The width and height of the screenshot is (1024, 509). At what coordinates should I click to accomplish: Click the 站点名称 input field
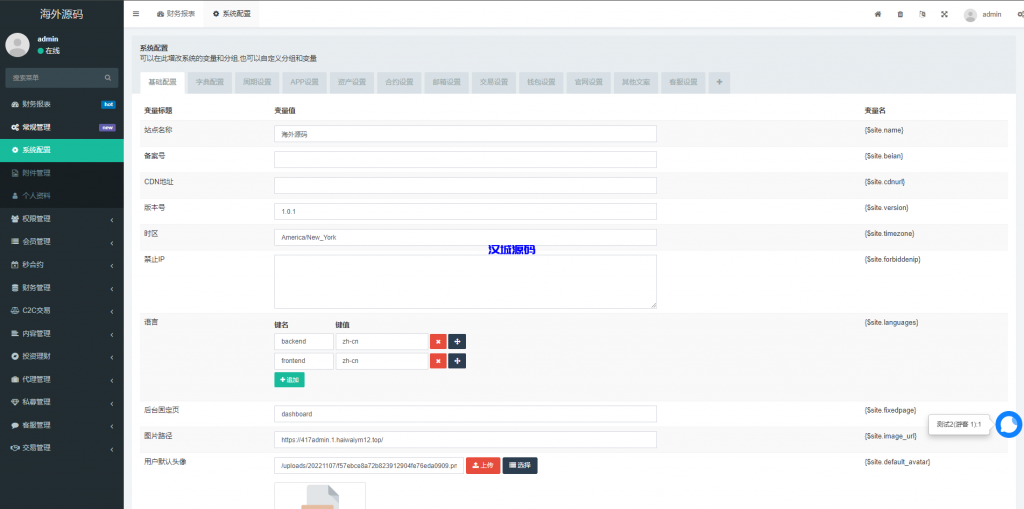point(465,134)
